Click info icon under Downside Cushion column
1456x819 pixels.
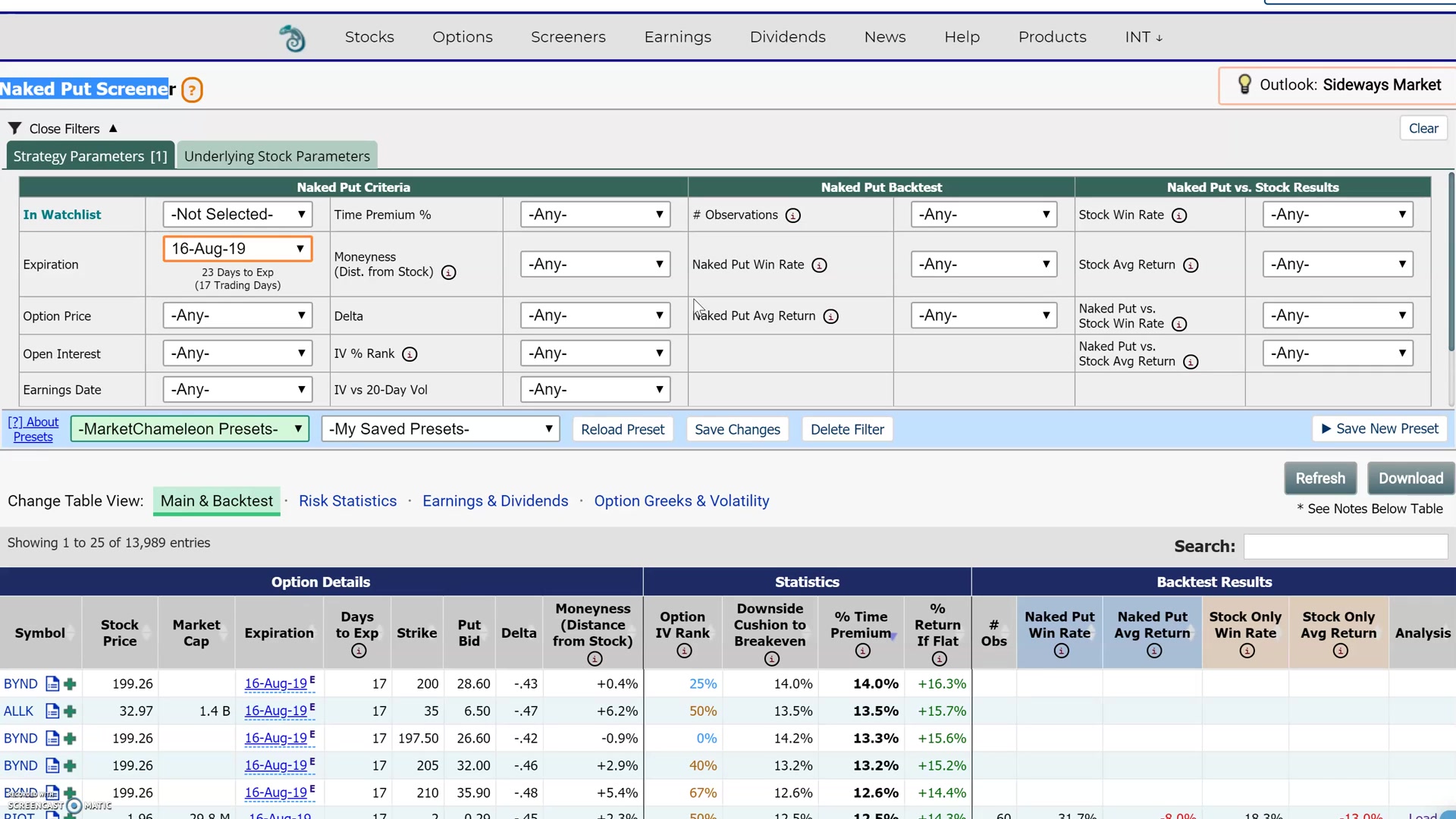[x=771, y=659]
